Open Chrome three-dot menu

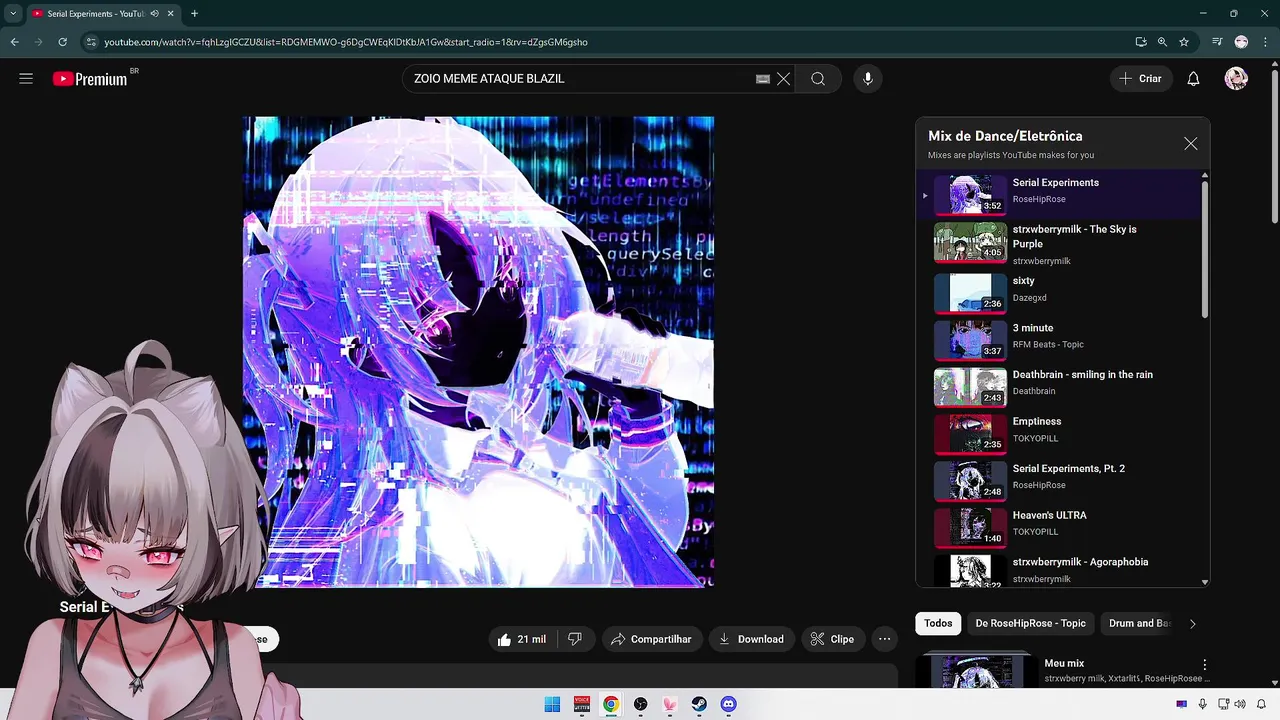[1265, 42]
